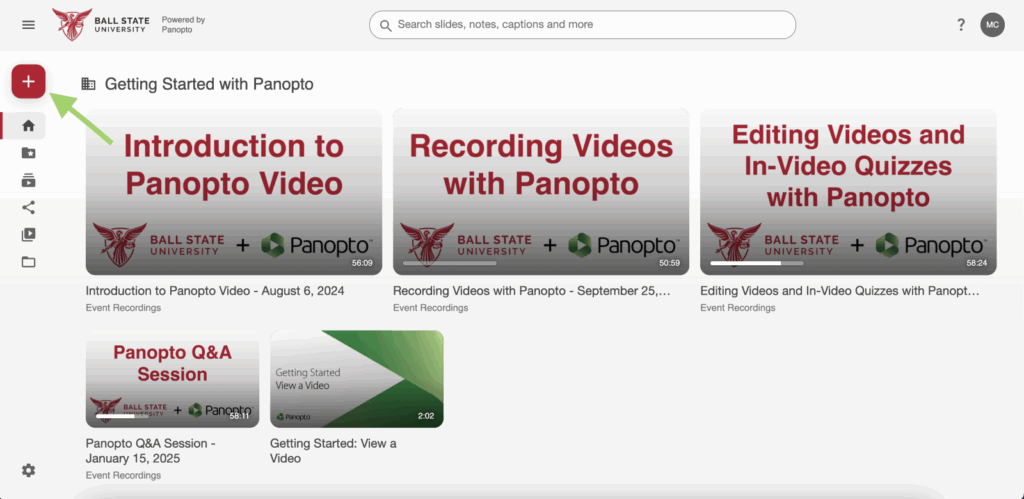This screenshot has width=1024, height=499.
Task: Open Event Recordings under Recording Videos with Panopto
Action: (430, 308)
